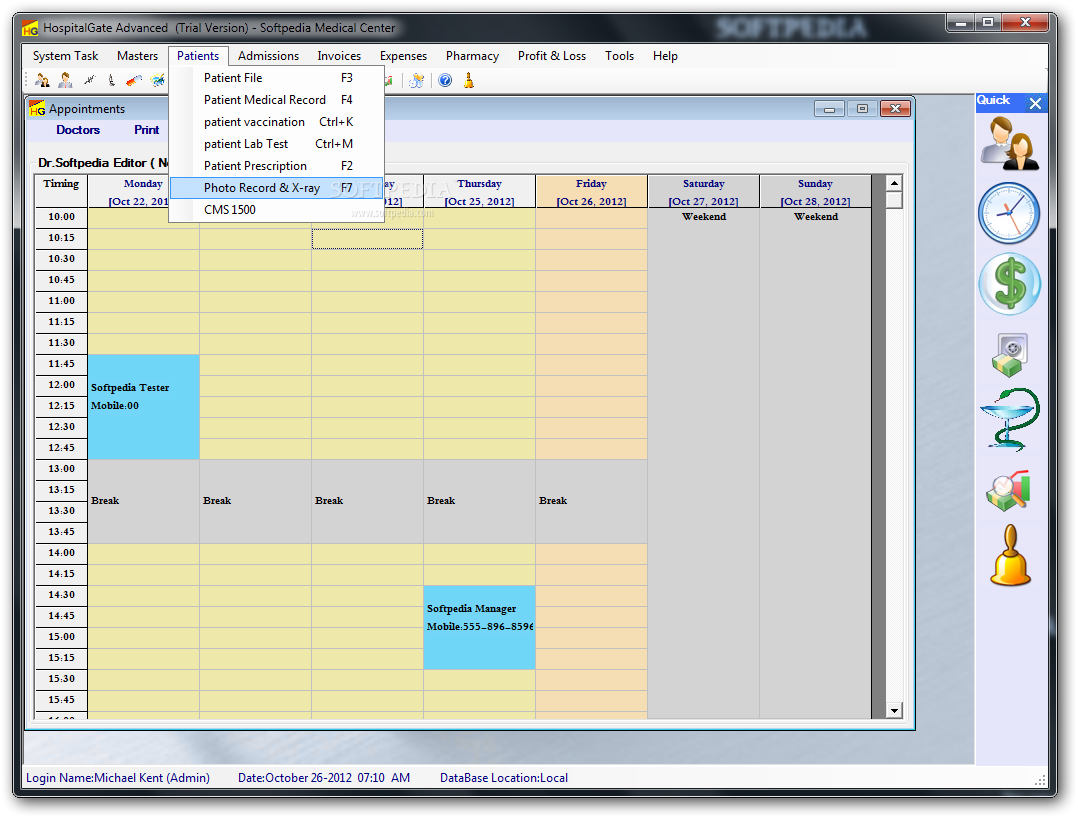Open appointments via the Quick panel clock icon
The width and height of the screenshot is (1078, 818).
point(1009,213)
